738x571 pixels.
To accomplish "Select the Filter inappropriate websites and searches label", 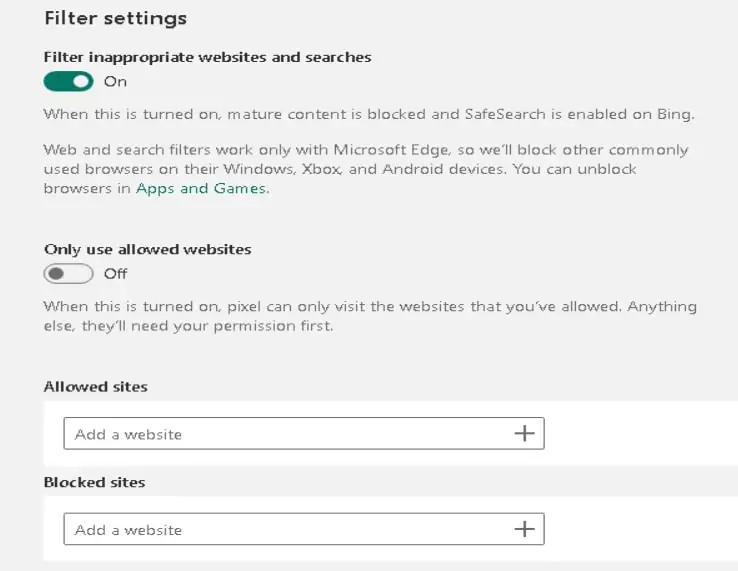I will 208,57.
